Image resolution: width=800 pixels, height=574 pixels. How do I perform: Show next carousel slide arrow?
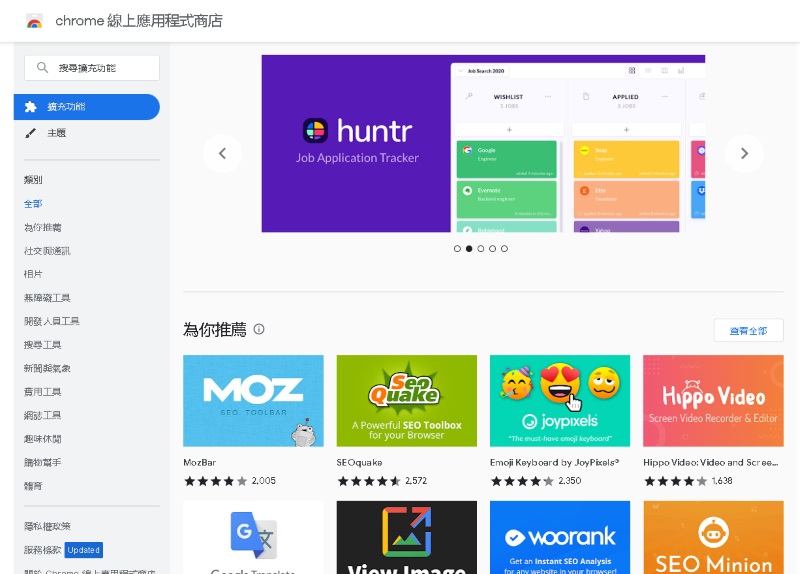point(744,153)
